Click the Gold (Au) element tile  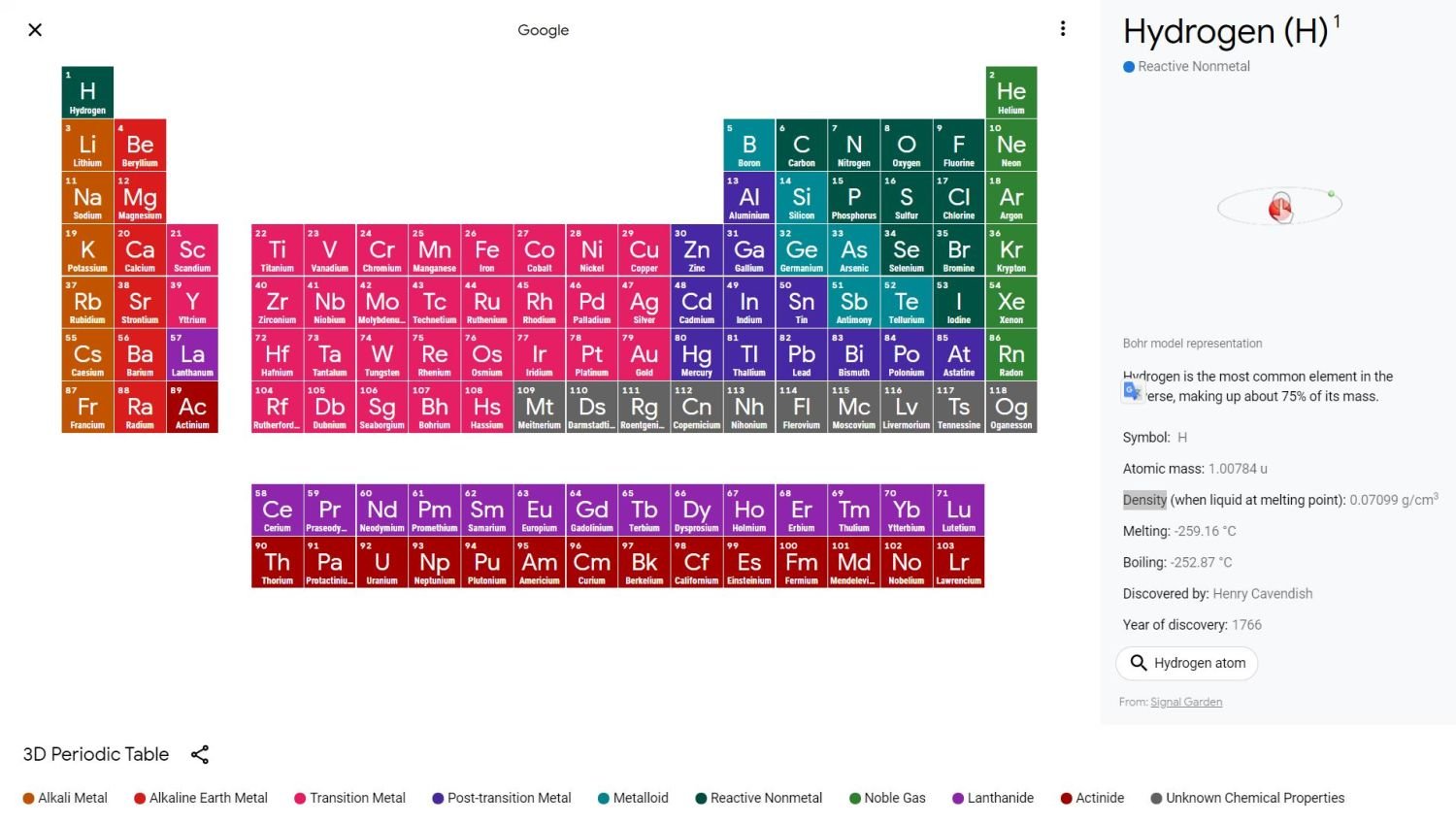coord(644,355)
